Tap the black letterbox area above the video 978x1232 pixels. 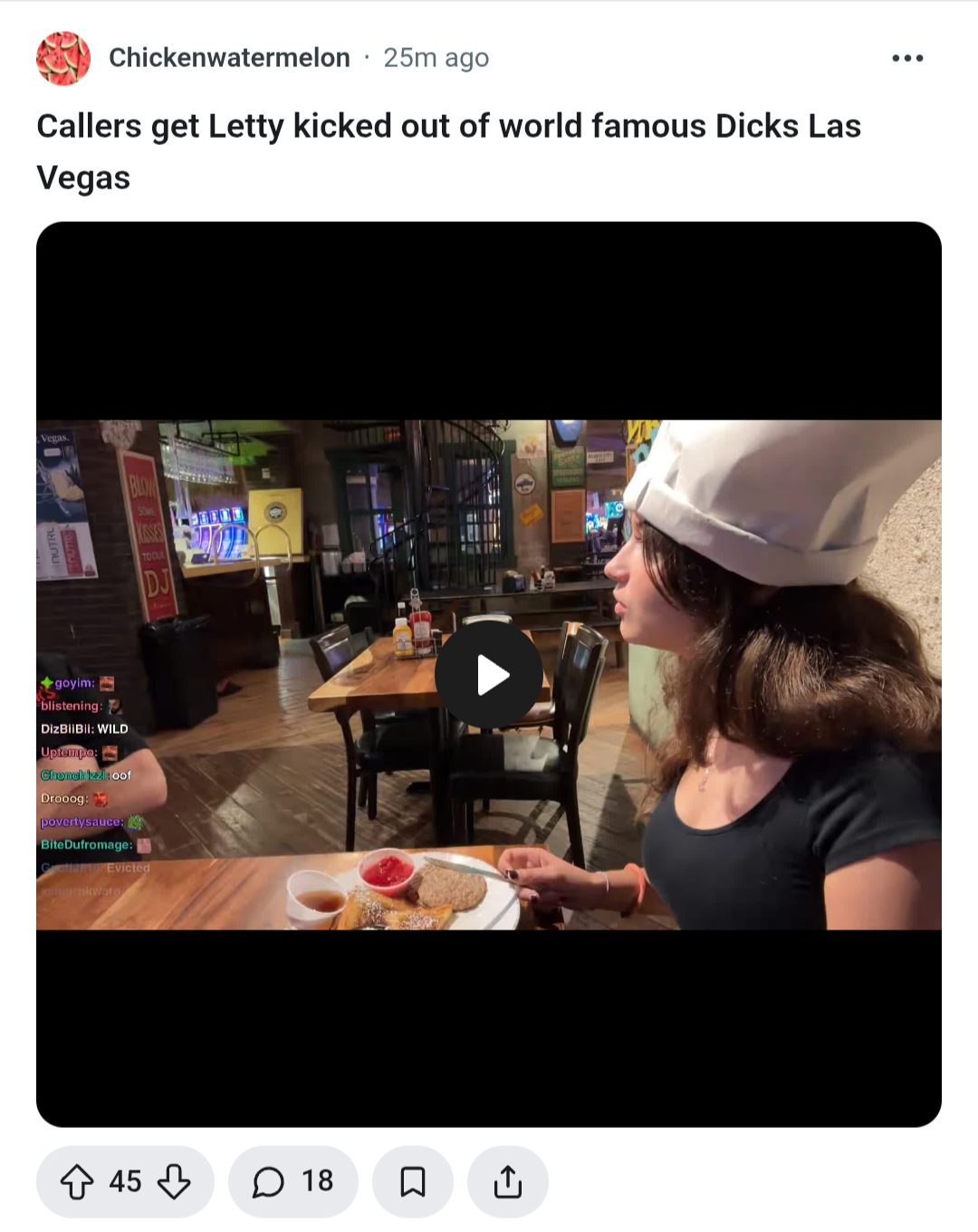pos(489,321)
